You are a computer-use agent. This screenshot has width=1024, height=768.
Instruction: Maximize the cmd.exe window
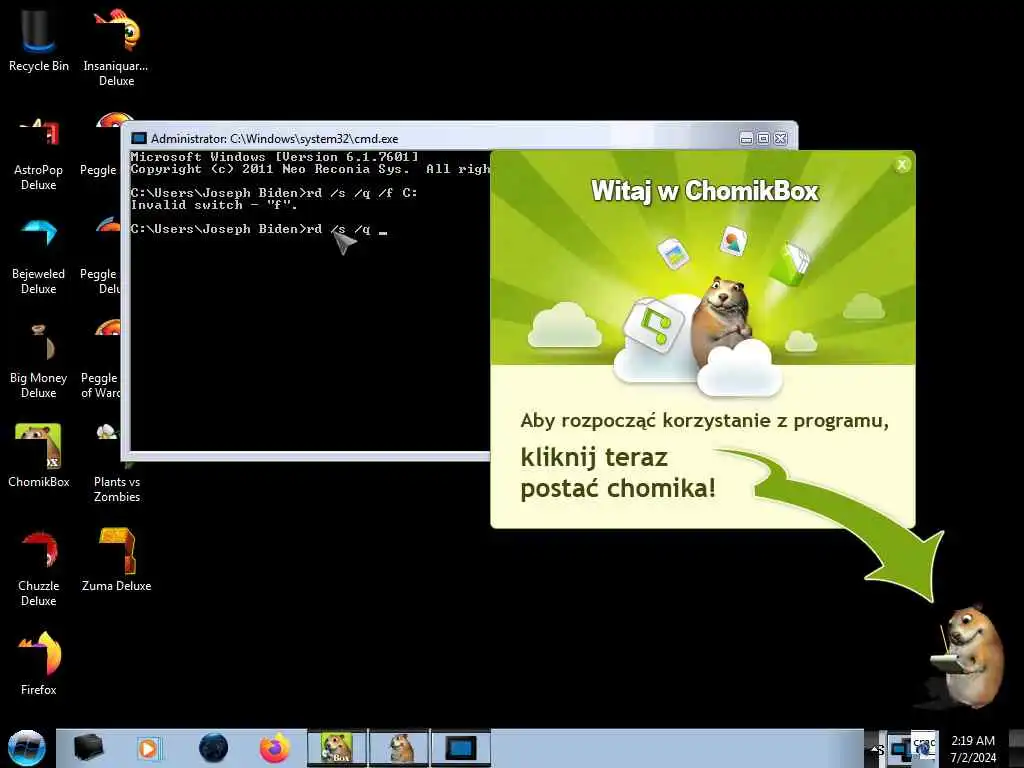[x=763, y=138]
